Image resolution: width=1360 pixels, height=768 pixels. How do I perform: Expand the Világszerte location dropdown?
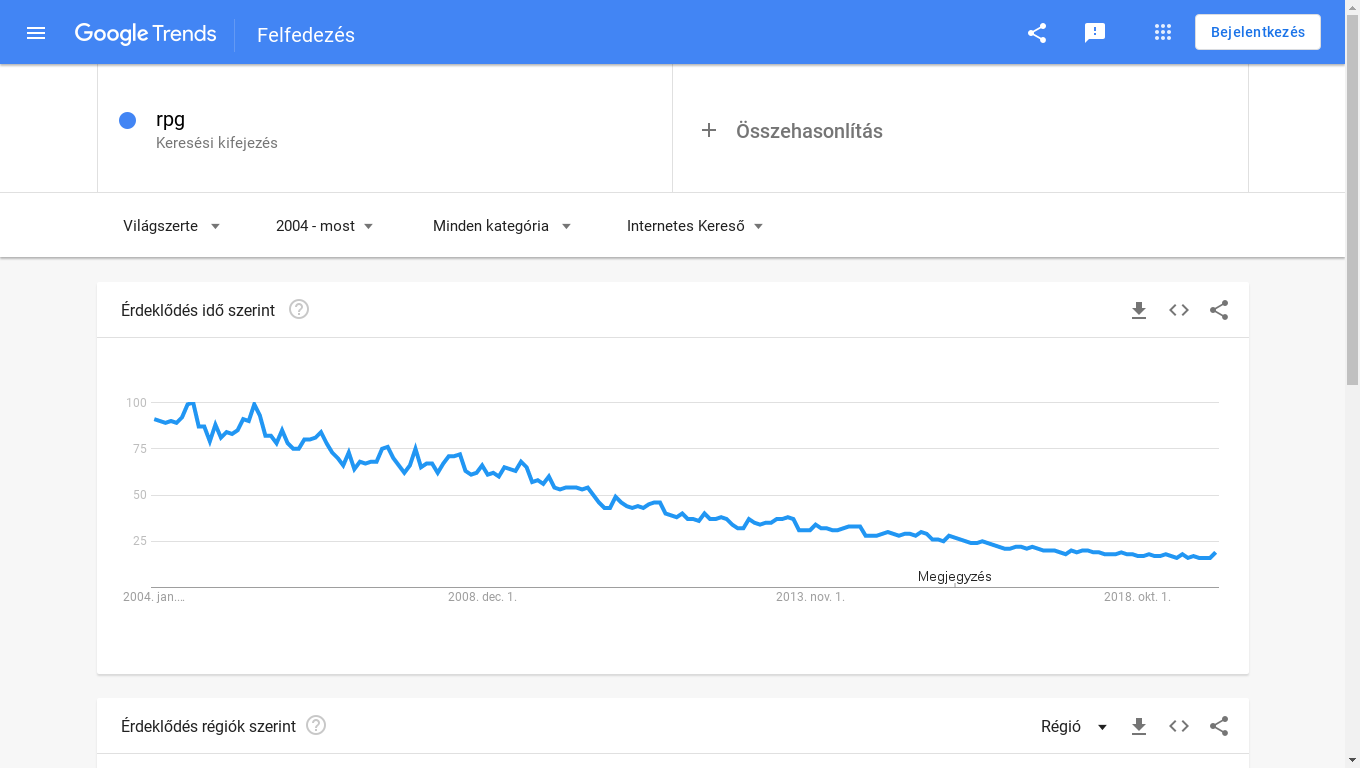coord(172,226)
